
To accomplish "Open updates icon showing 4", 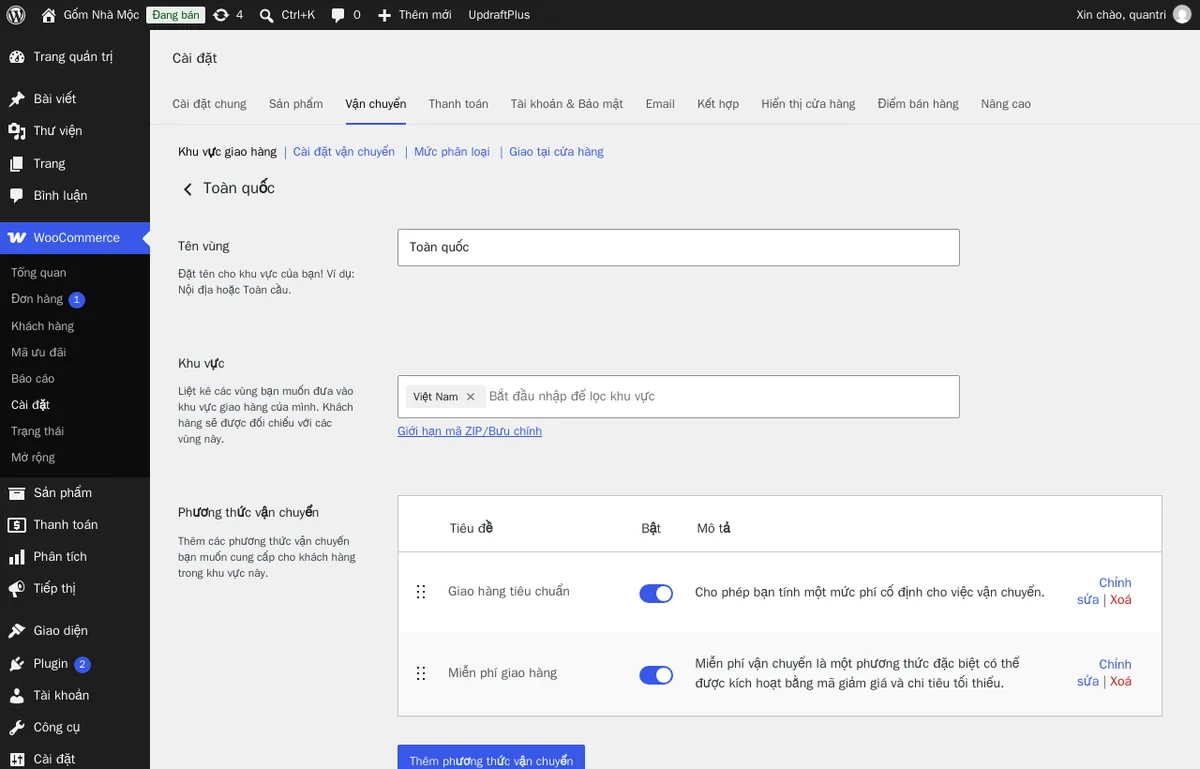I will [x=221, y=15].
